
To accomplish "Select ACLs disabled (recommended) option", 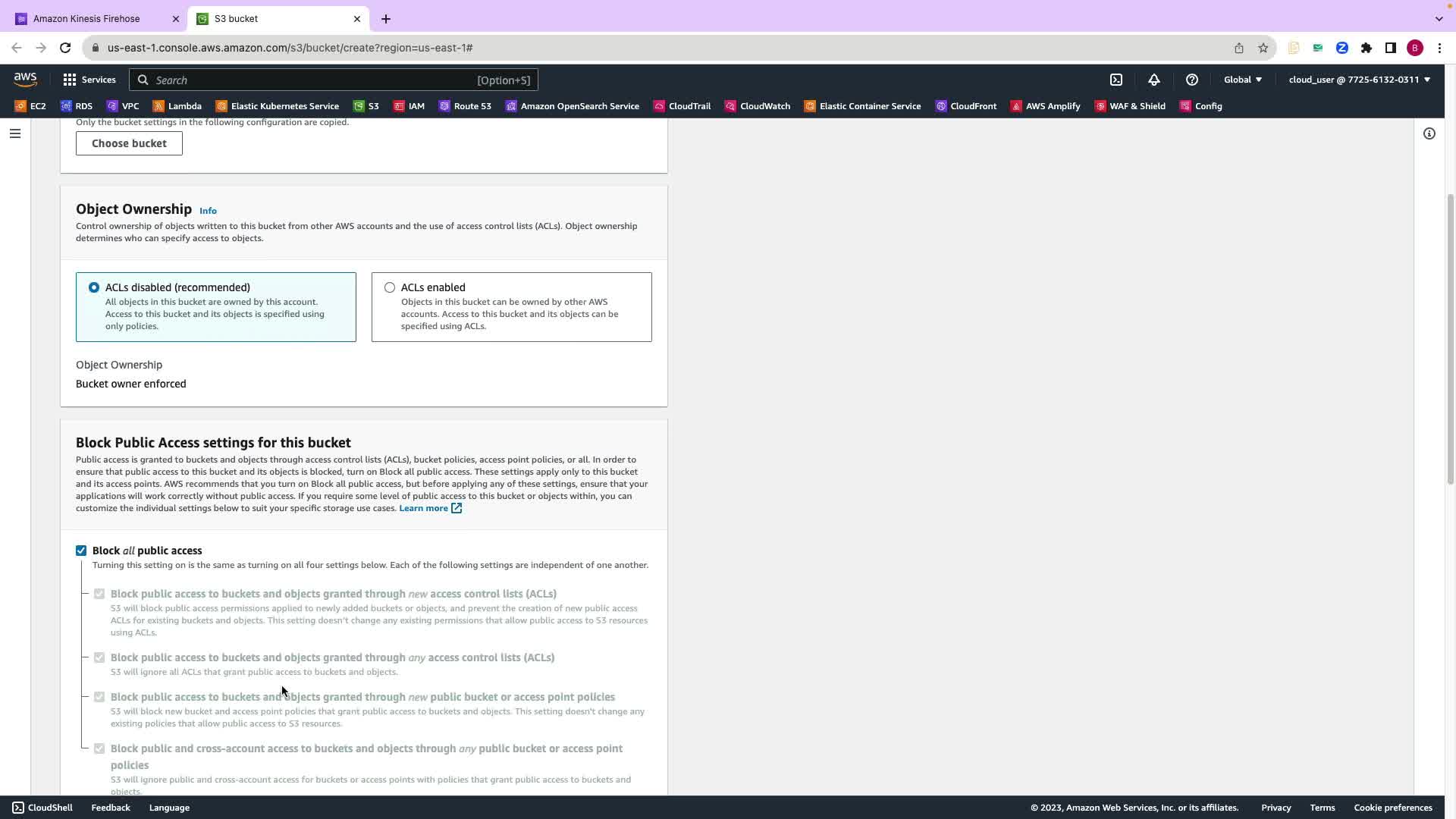I will point(94,287).
